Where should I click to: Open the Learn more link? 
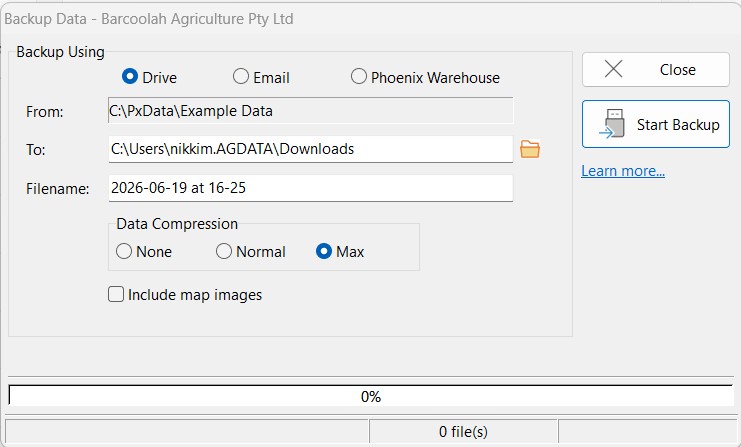click(x=623, y=171)
